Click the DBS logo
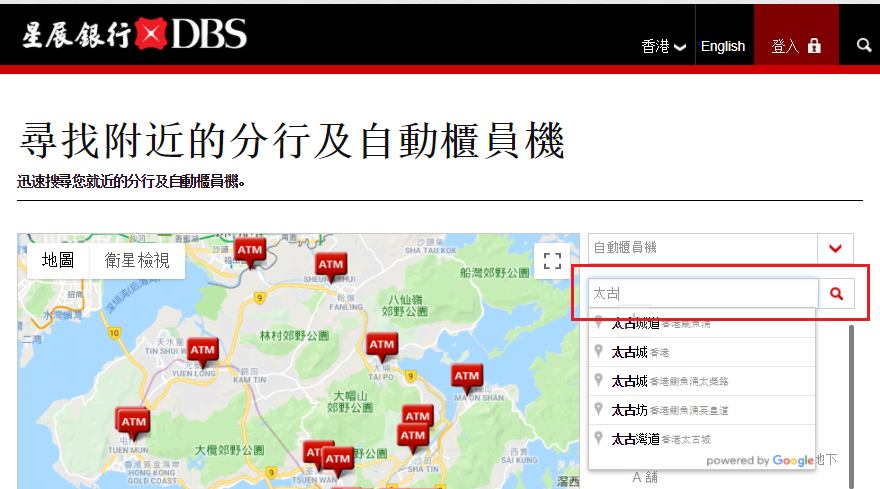 pos(135,33)
